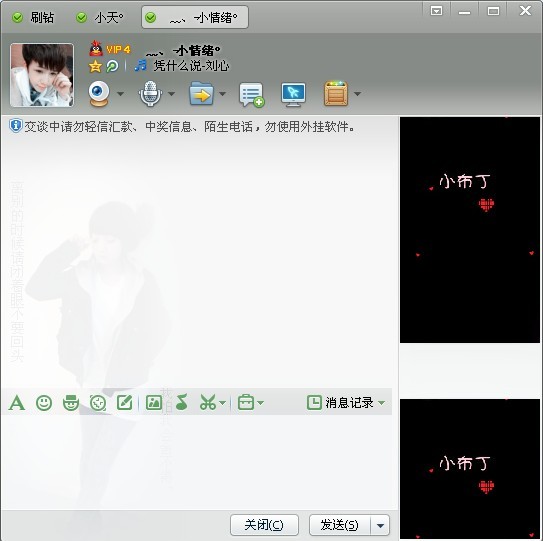The width and height of the screenshot is (543, 541).
Task: Click the green search-style icon beside star
Action: [x=112, y=66]
